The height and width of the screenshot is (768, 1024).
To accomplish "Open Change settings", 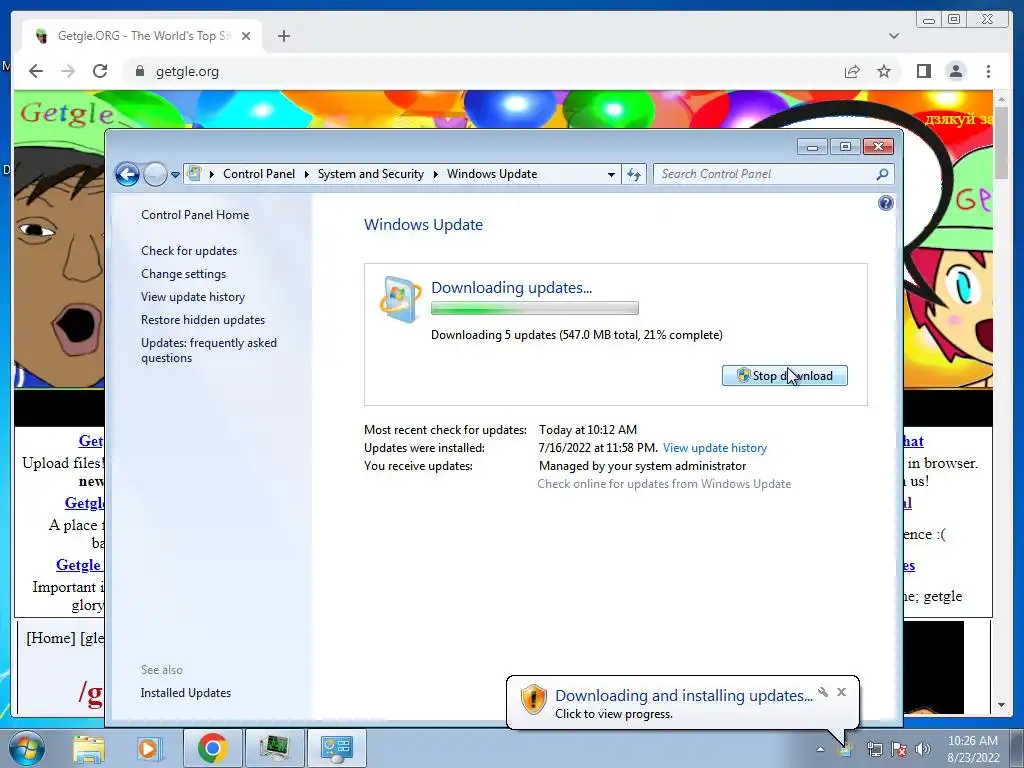I will coord(184,274).
